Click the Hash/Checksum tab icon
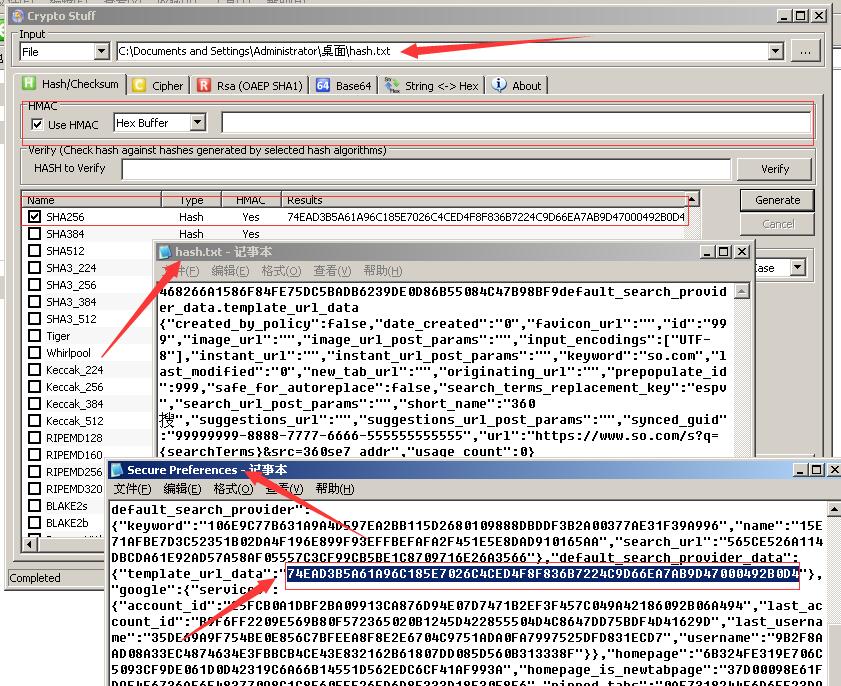841x686 pixels. pos(29,84)
